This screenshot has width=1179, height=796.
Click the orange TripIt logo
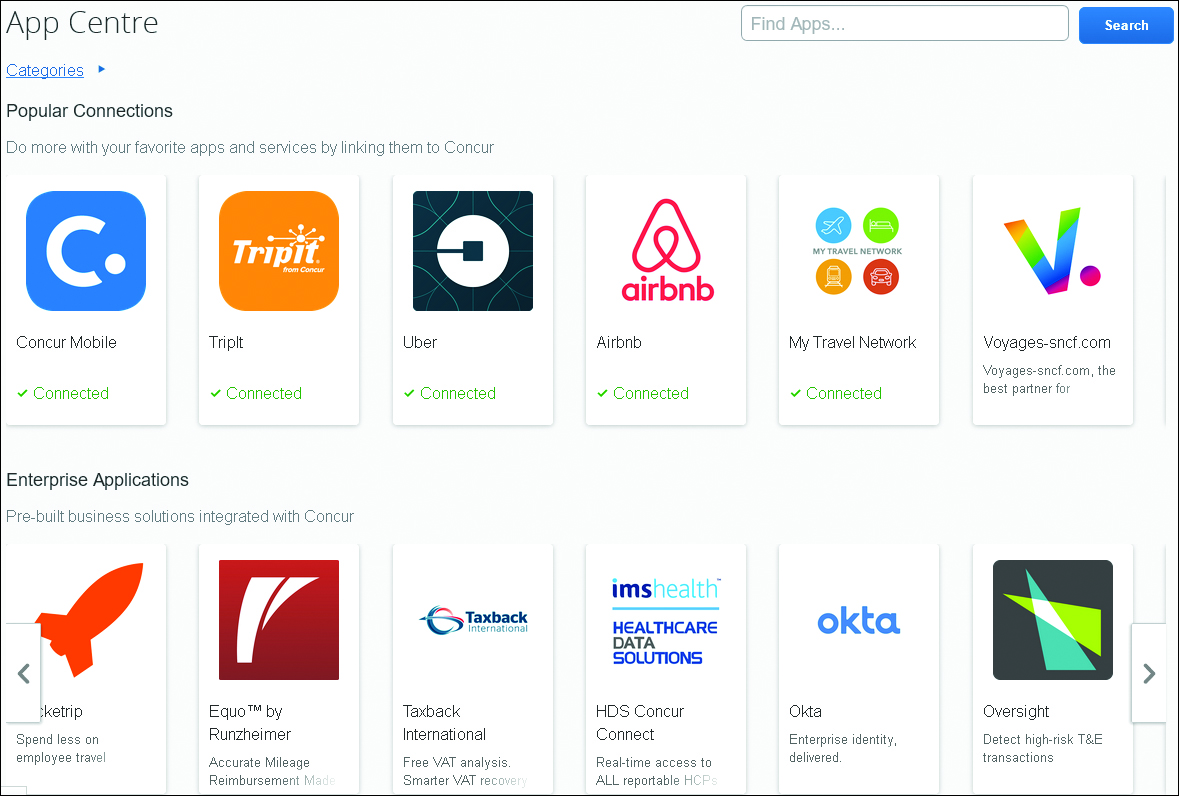click(279, 251)
